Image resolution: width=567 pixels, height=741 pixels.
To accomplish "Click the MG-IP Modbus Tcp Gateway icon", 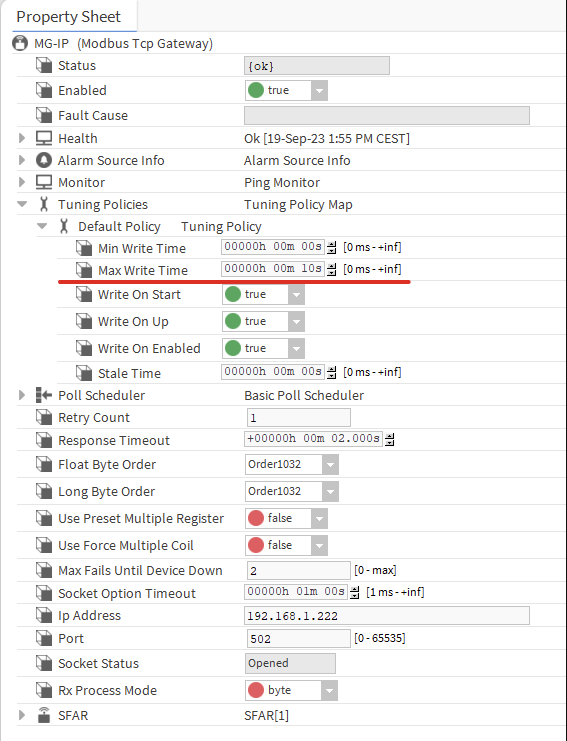I will click(20, 43).
